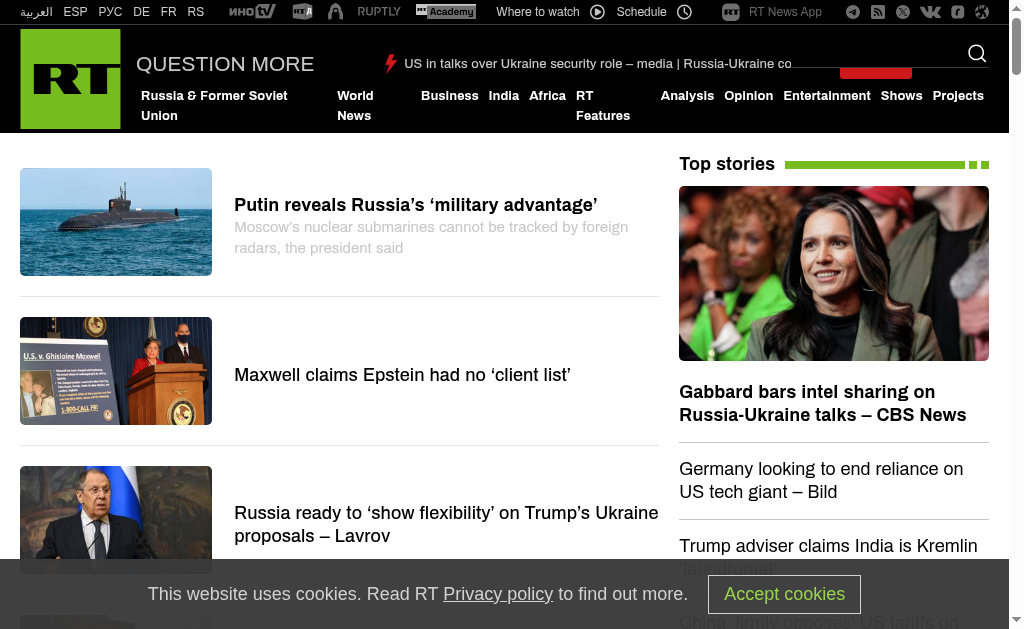Open 'Germany looking to end reliance' story
This screenshot has height=629, width=1024.
click(821, 480)
